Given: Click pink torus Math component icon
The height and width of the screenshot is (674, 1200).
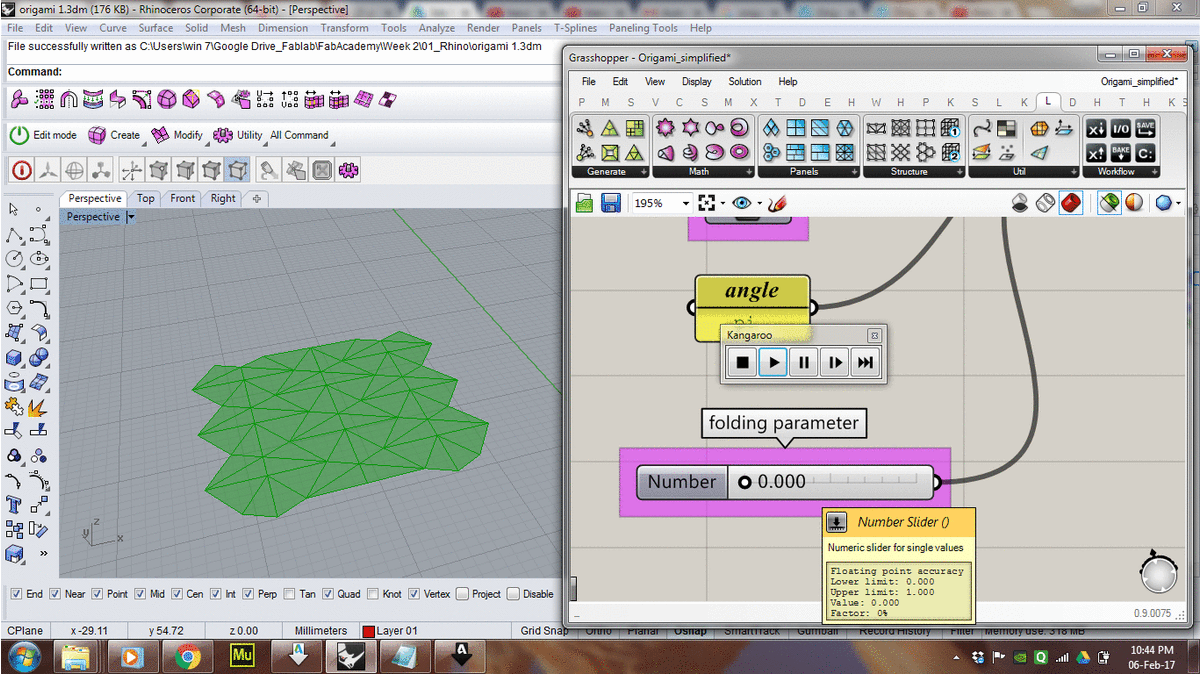Looking at the screenshot, I should point(739,152).
